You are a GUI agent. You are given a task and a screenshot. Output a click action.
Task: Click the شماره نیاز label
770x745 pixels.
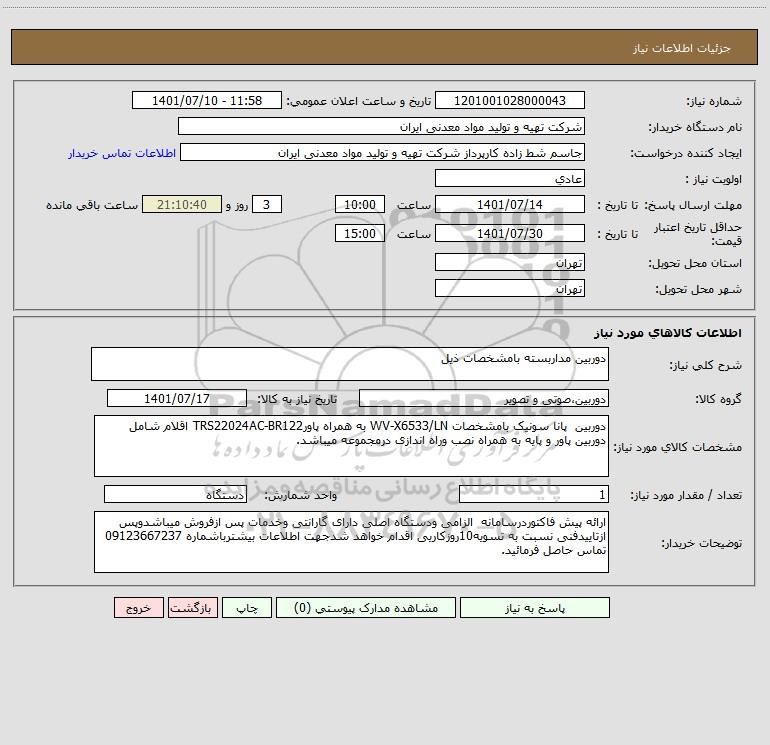[x=714, y=101]
